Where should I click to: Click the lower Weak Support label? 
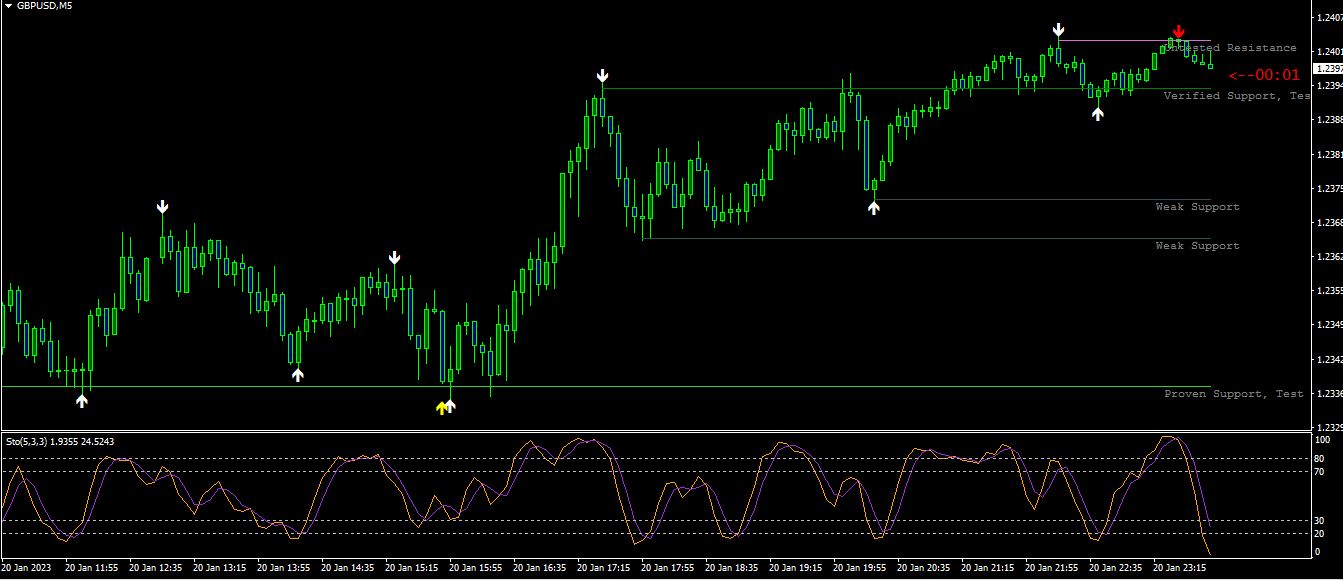pyautogui.click(x=1197, y=246)
